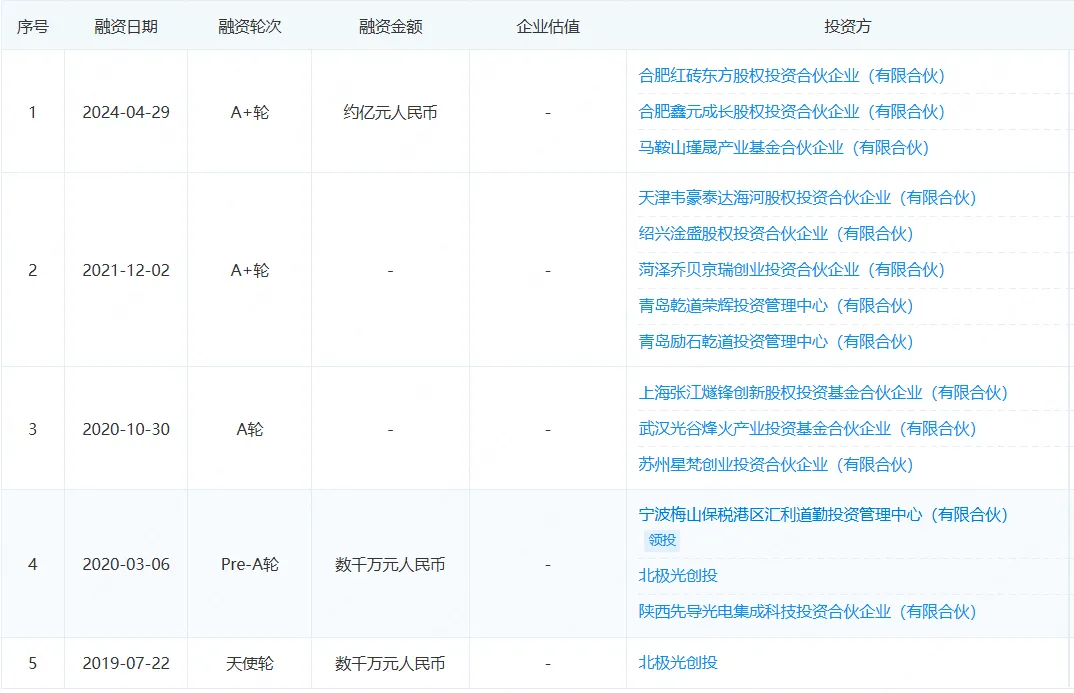Select the date 2020-03-06 cell

coord(126,564)
